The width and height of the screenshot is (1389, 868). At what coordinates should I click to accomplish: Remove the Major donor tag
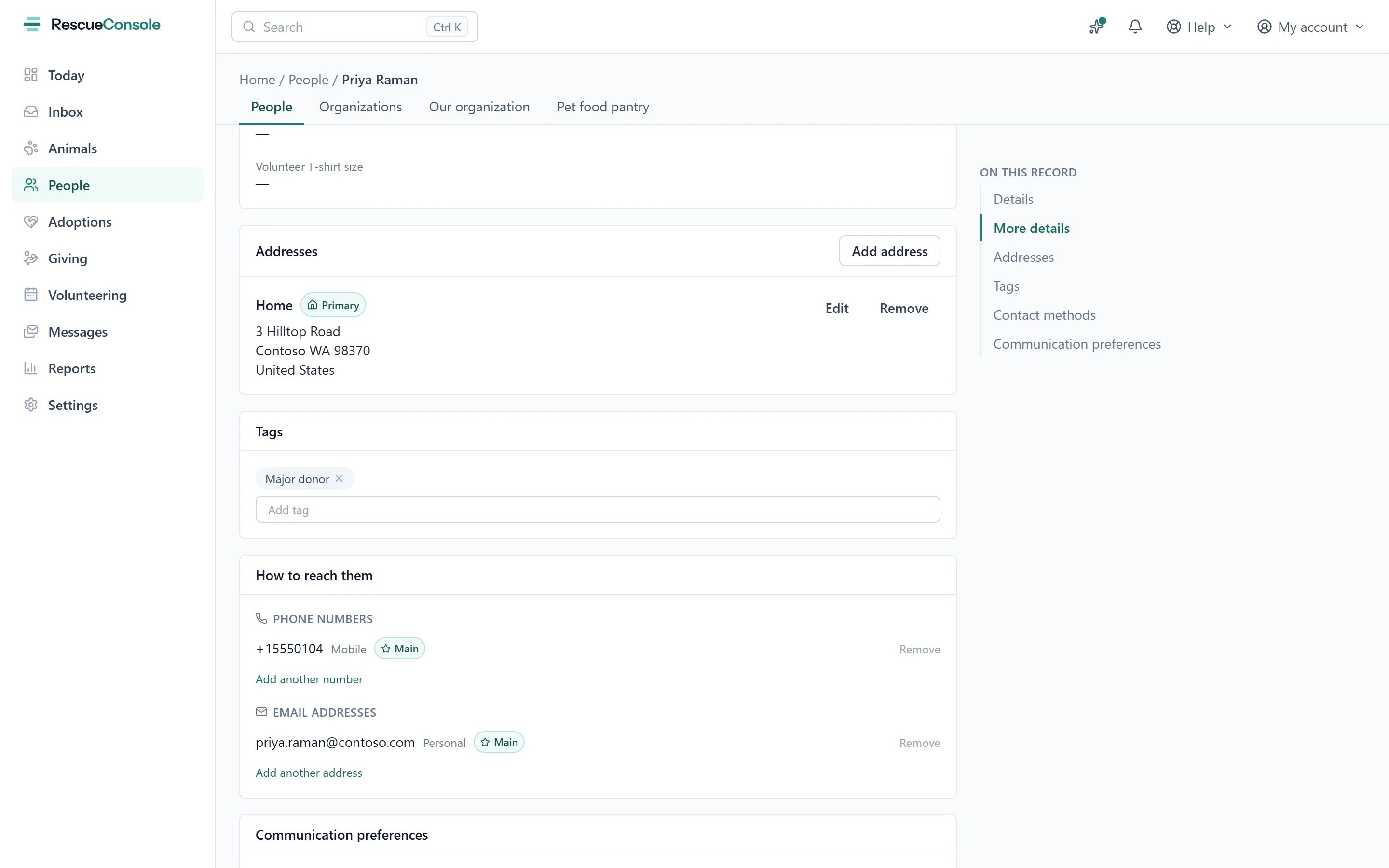pyautogui.click(x=339, y=478)
